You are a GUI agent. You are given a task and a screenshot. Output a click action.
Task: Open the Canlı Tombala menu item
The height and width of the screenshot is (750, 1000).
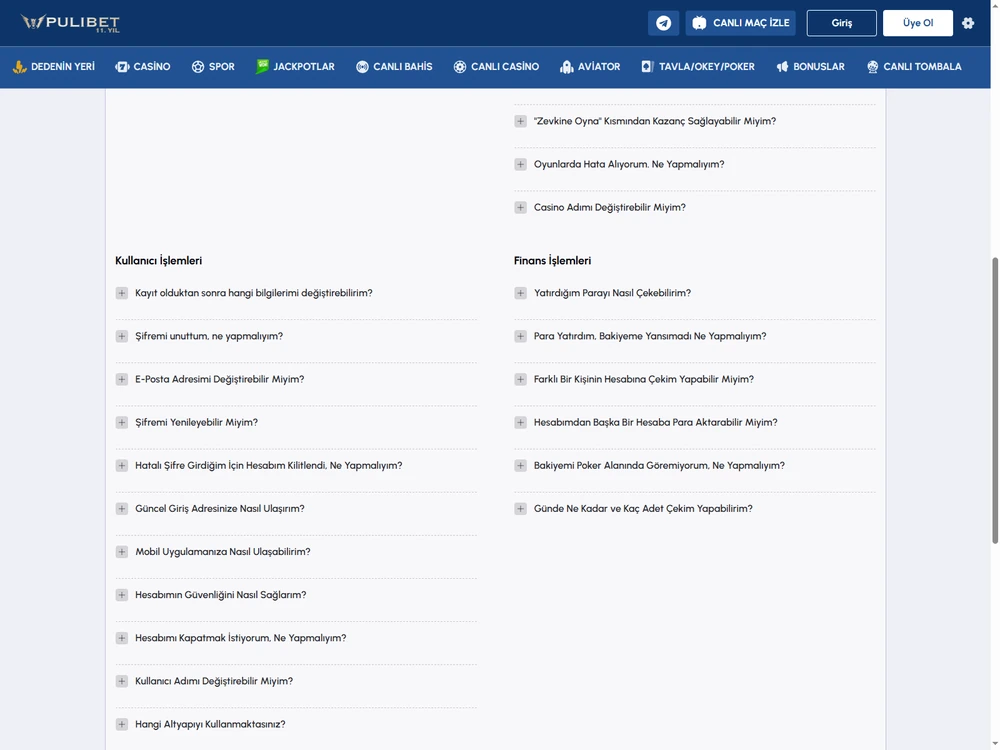[914, 66]
